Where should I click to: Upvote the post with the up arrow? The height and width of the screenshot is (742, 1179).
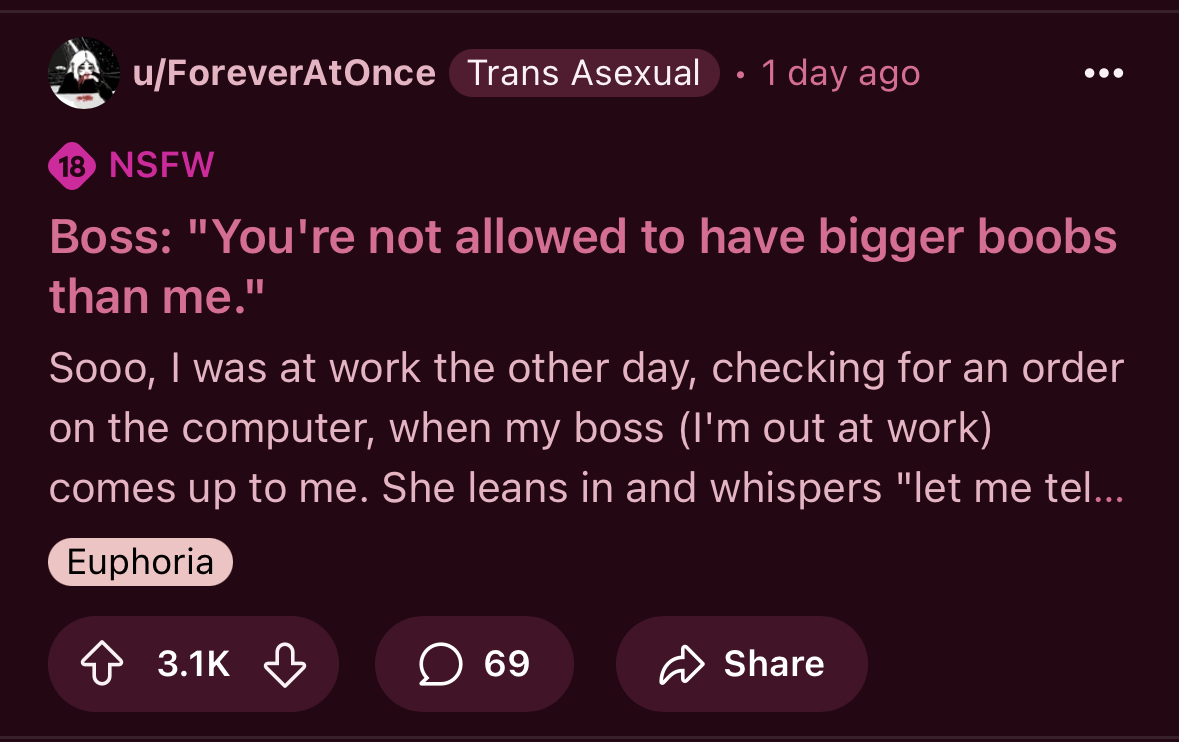click(x=102, y=663)
